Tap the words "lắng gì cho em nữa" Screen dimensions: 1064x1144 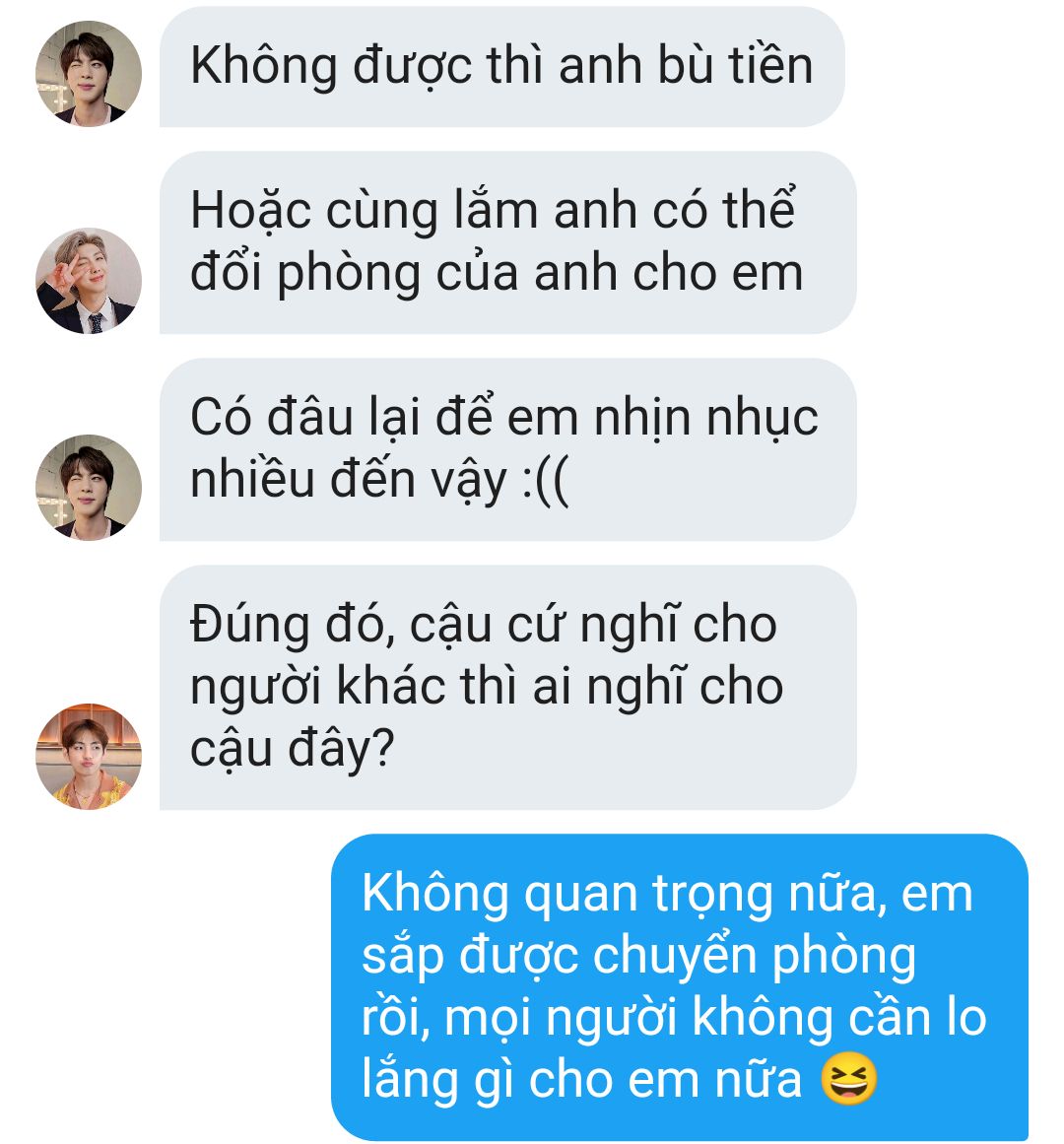click(x=581, y=1080)
